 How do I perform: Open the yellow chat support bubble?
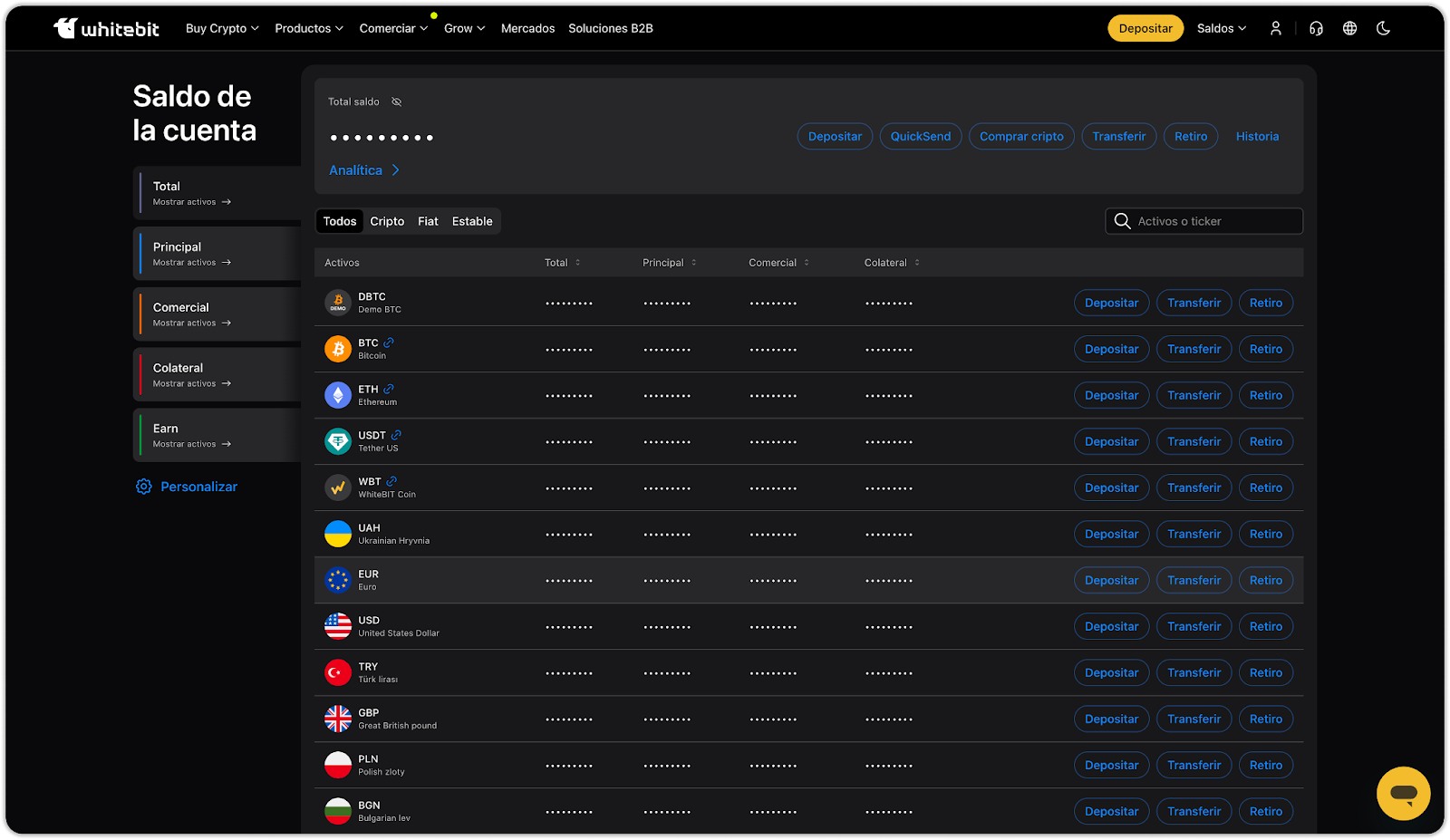click(1403, 793)
